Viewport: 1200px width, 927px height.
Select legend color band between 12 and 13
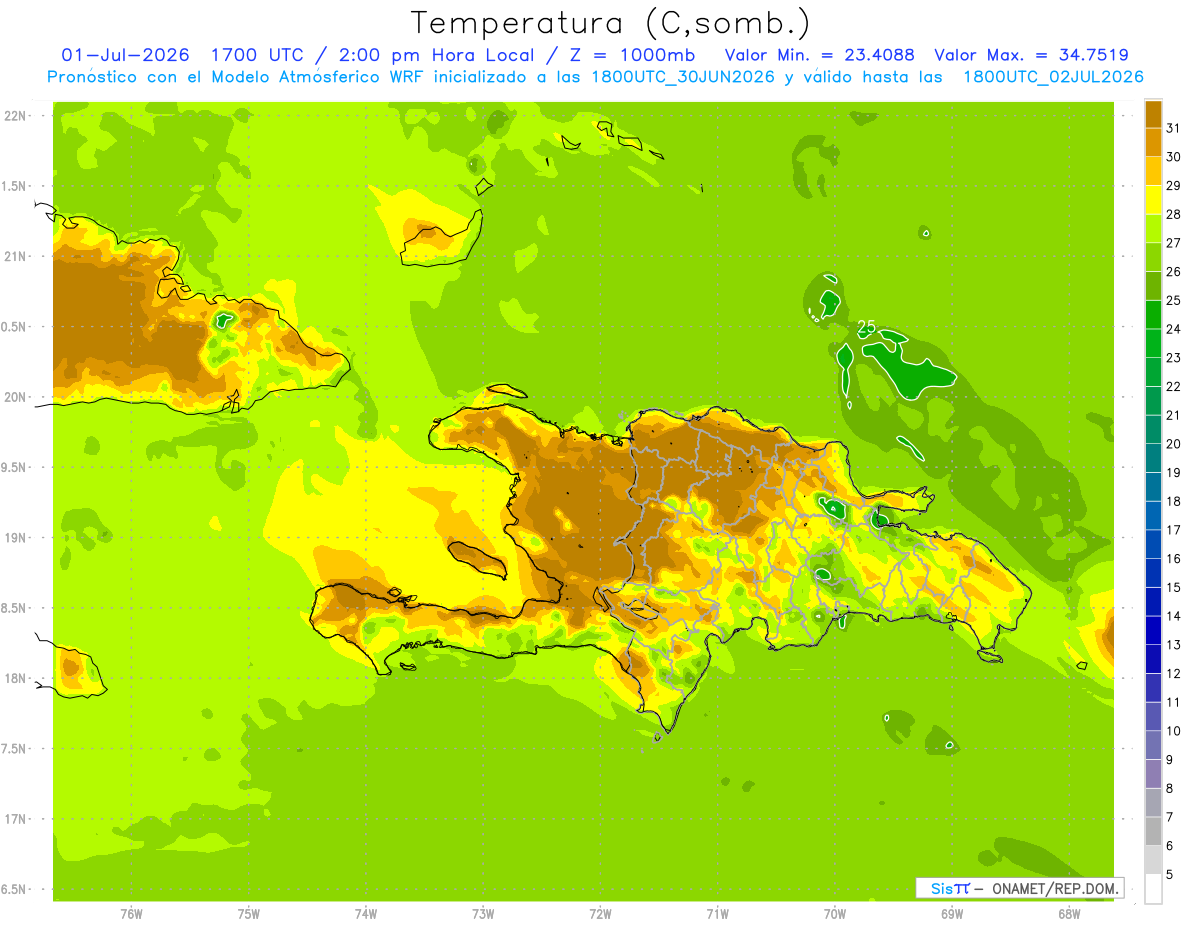pos(1153,659)
